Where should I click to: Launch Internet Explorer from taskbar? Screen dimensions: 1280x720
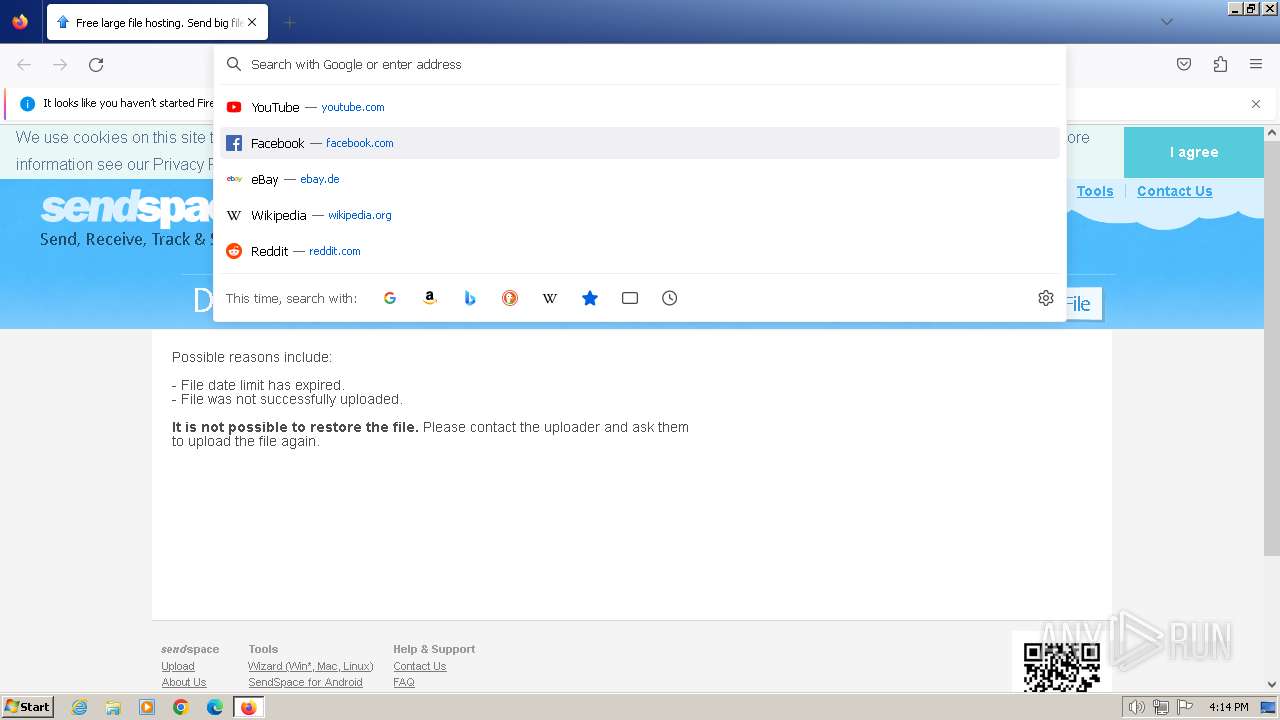coord(80,707)
